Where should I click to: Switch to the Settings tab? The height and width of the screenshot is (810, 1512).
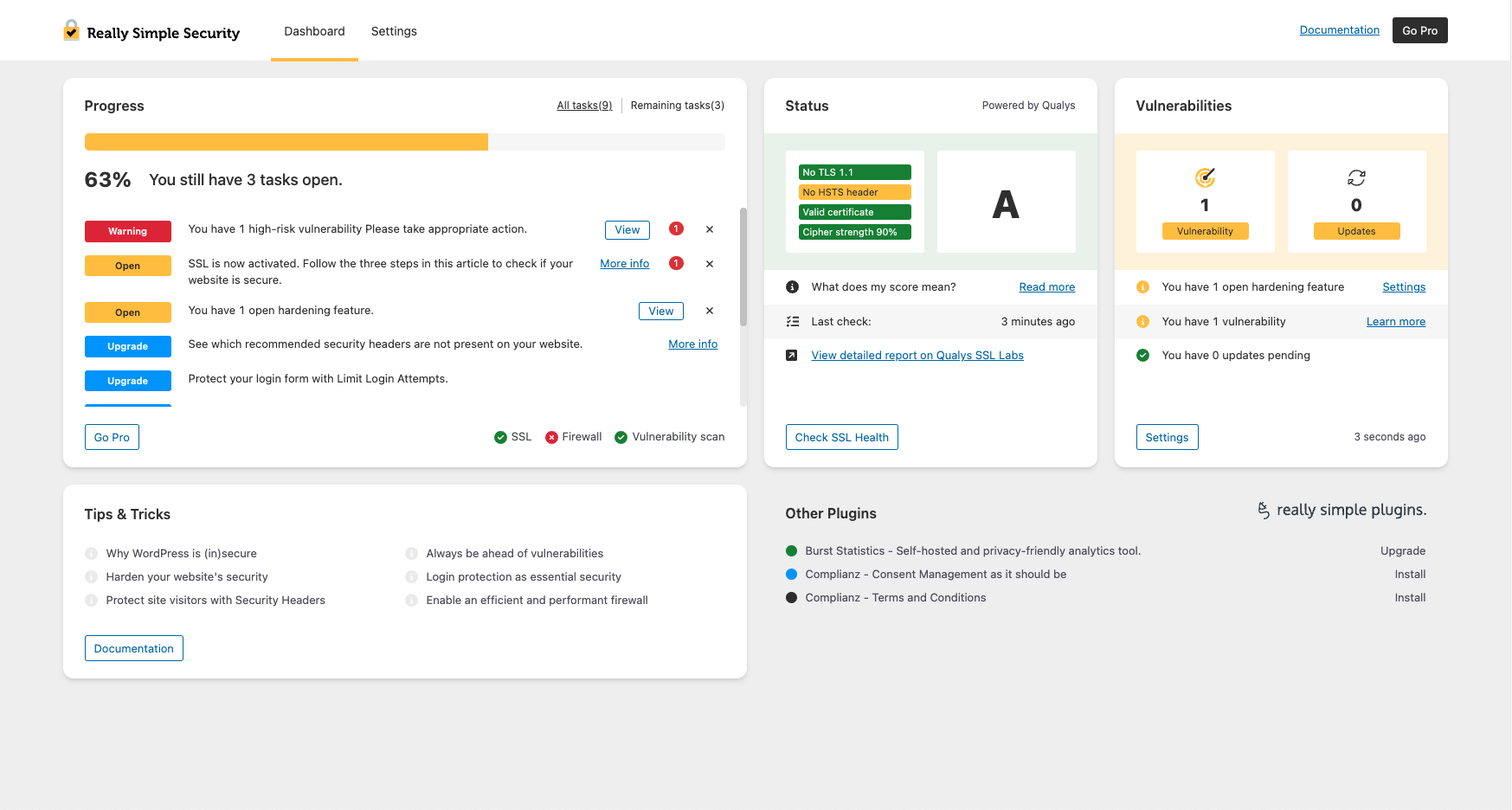[x=394, y=31]
